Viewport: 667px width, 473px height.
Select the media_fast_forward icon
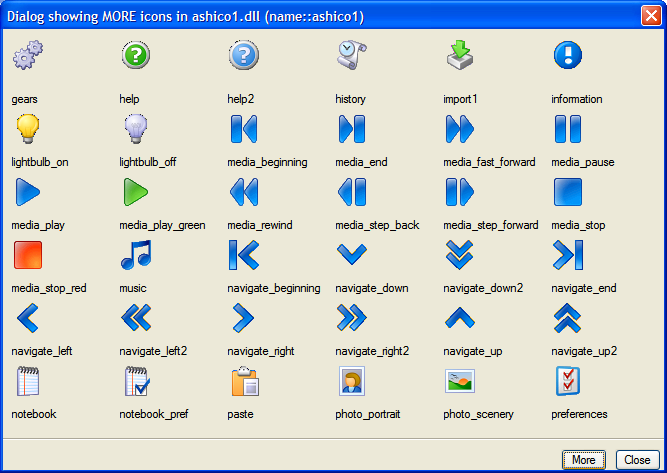[x=460, y=129]
